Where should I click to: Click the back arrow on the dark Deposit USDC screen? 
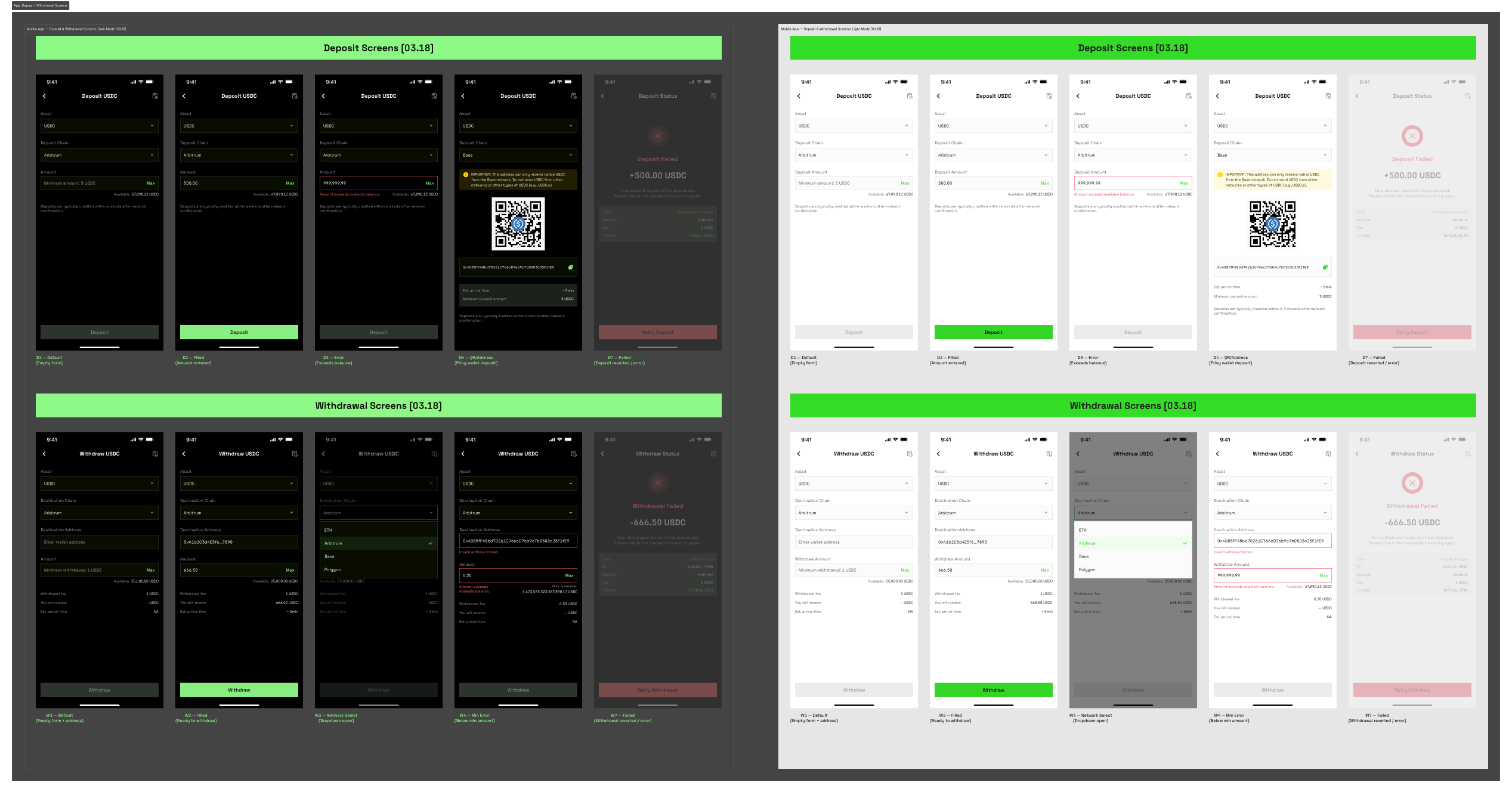tap(44, 95)
